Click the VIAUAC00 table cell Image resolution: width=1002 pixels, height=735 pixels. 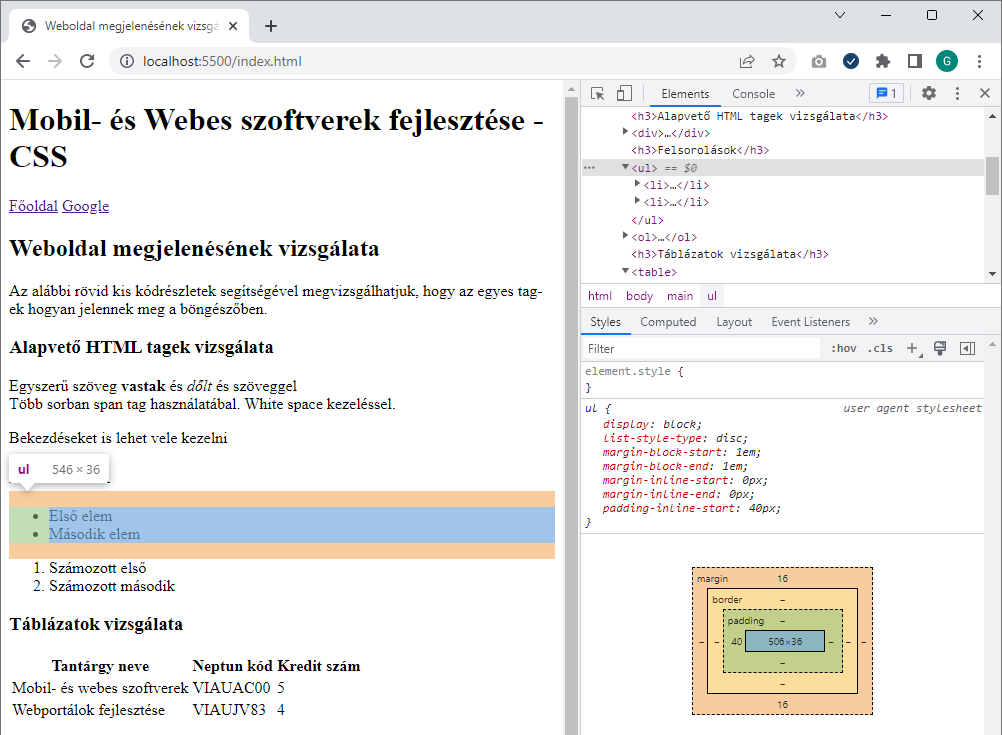[x=231, y=688]
